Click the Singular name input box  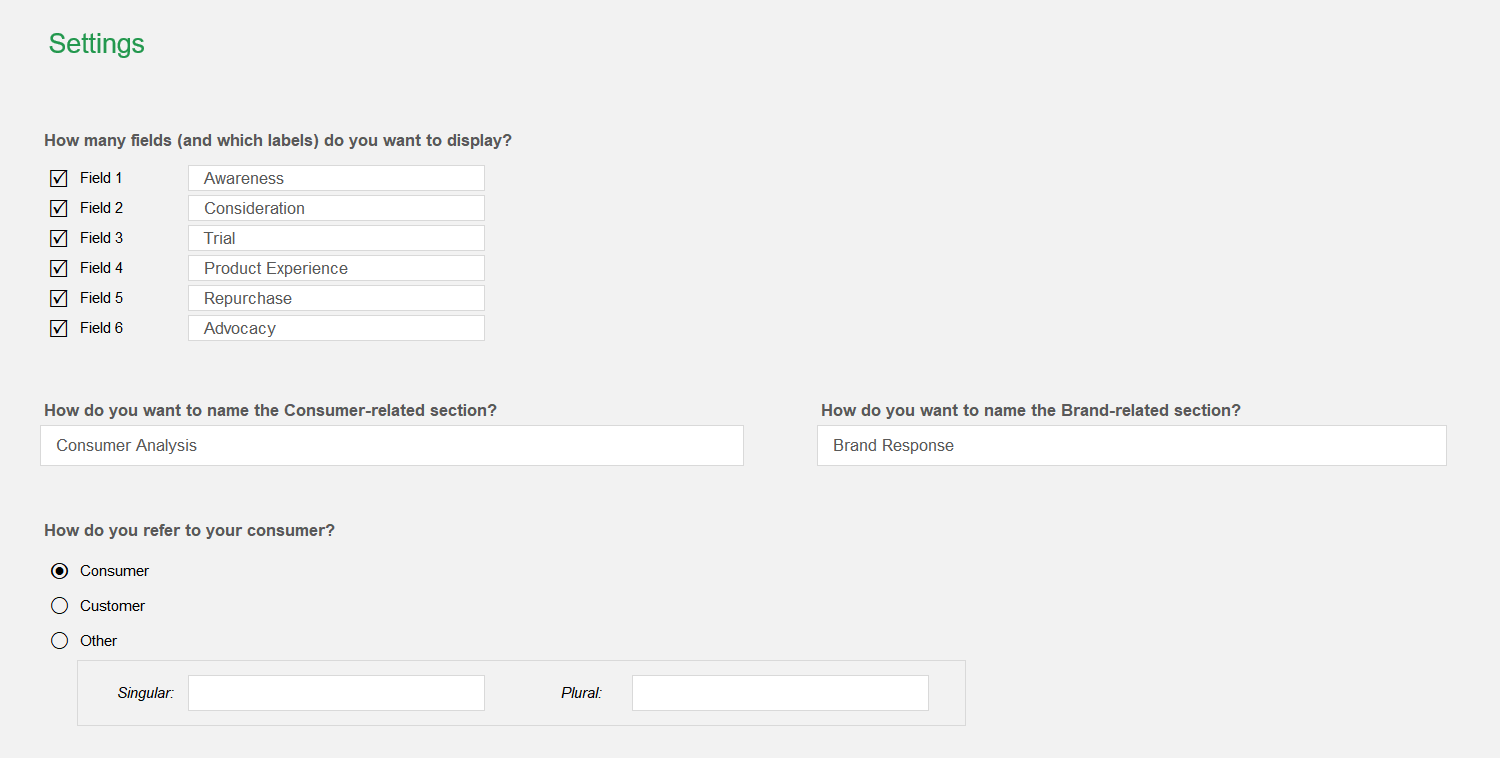(x=336, y=693)
